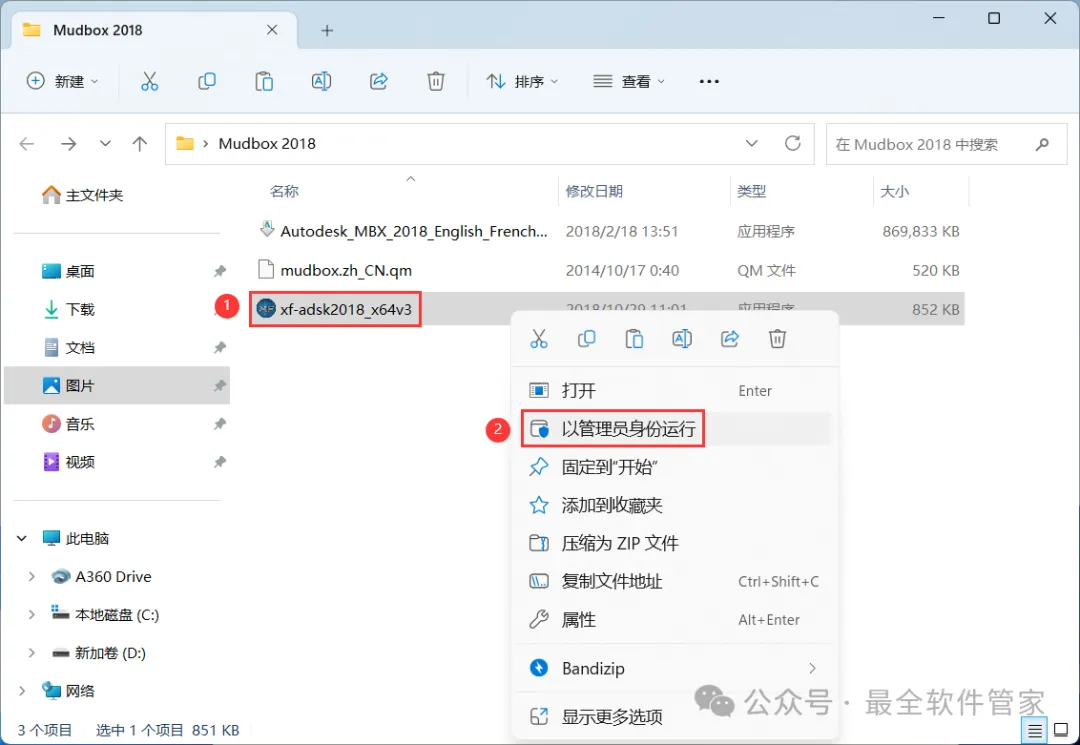The image size is (1080, 745).
Task: Choose 复制文件地址 in the context menu
Action: 675,582
